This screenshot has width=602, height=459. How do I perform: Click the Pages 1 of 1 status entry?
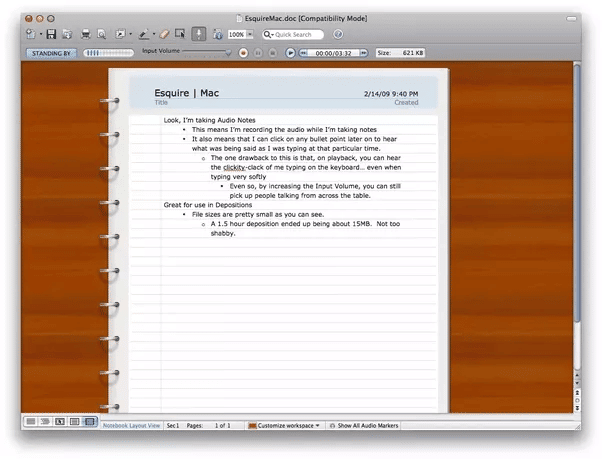point(208,425)
